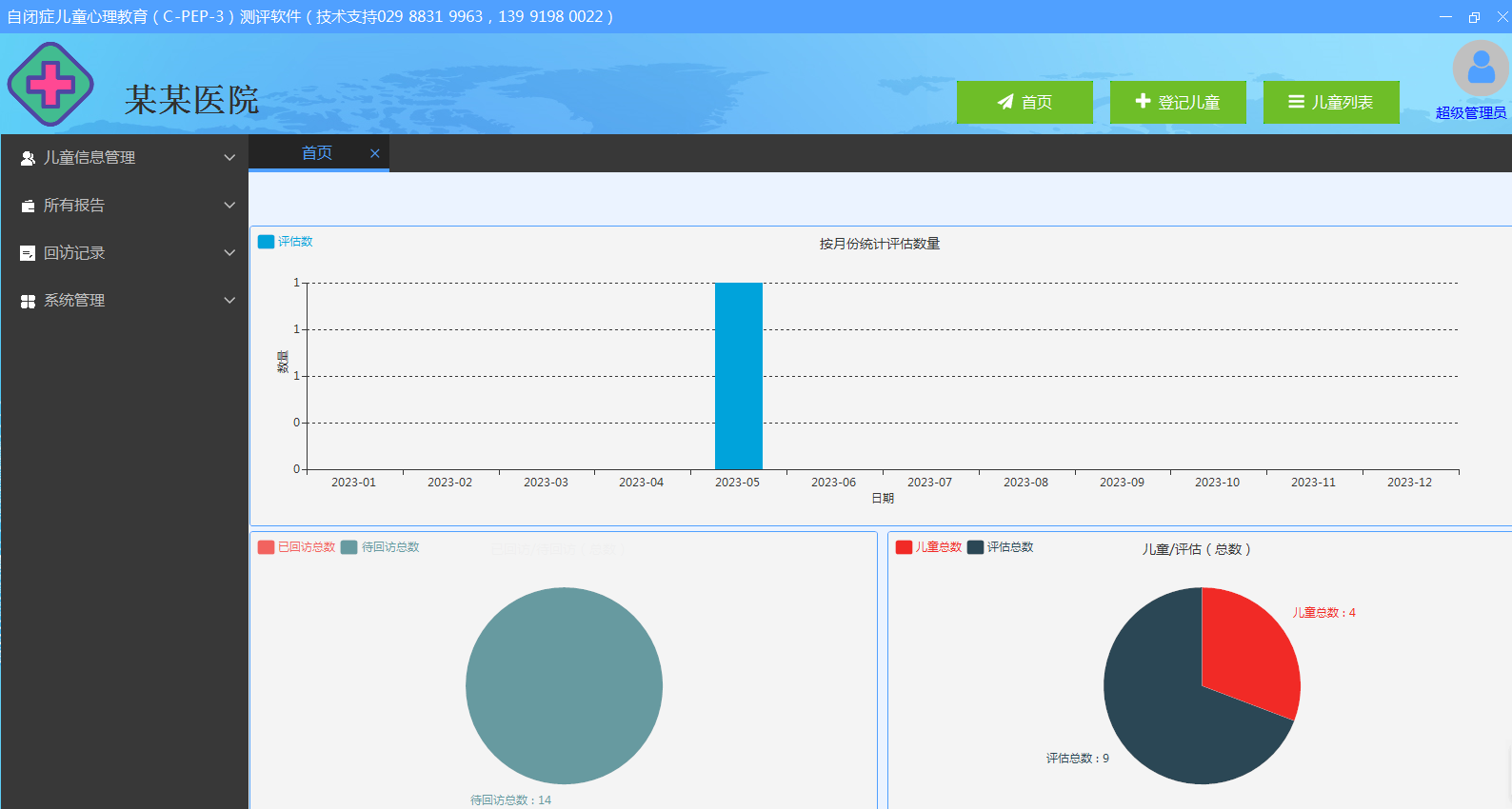Click the list icon on 儿童列表 button

1296,102
